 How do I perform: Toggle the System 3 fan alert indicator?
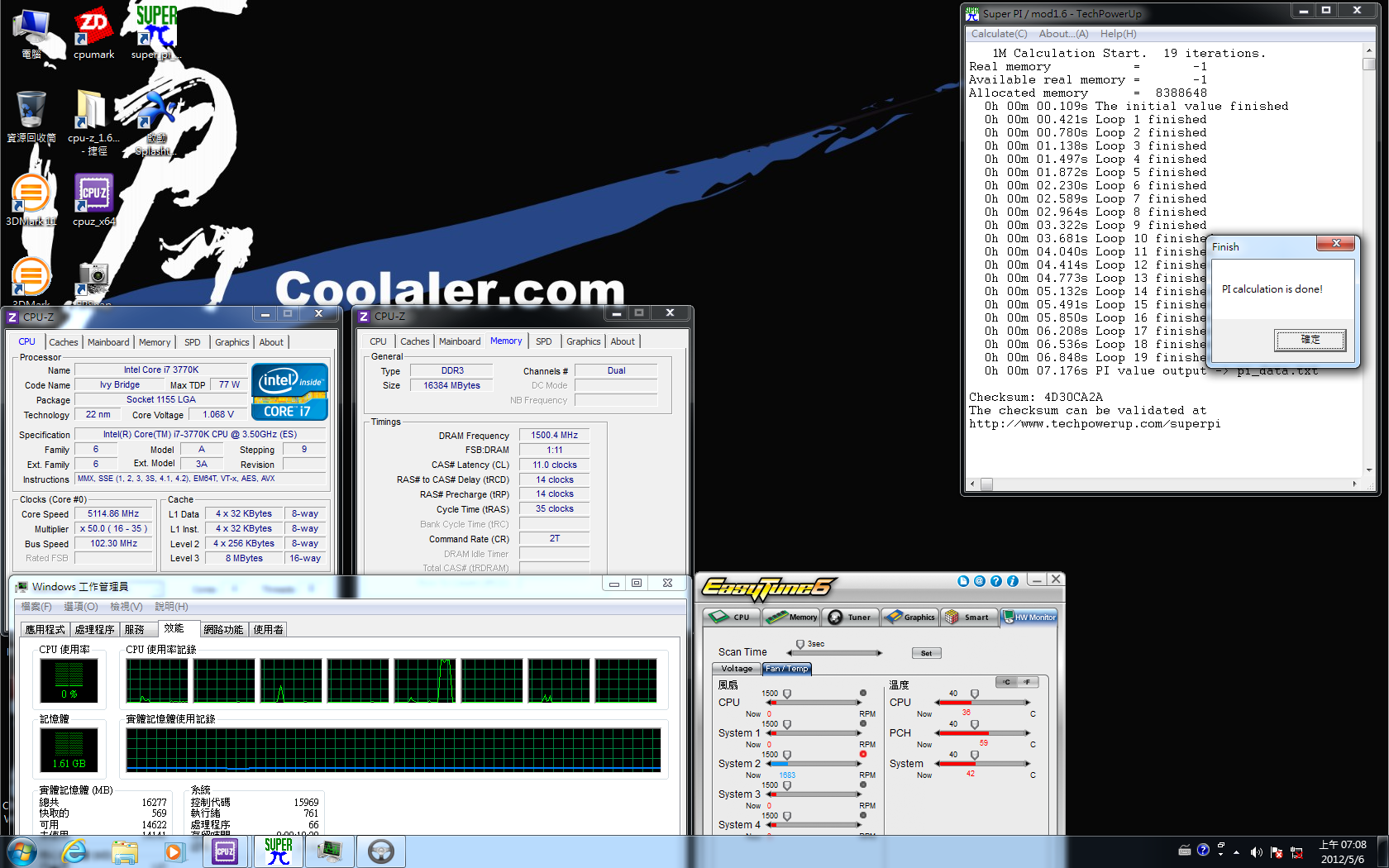coord(863,785)
